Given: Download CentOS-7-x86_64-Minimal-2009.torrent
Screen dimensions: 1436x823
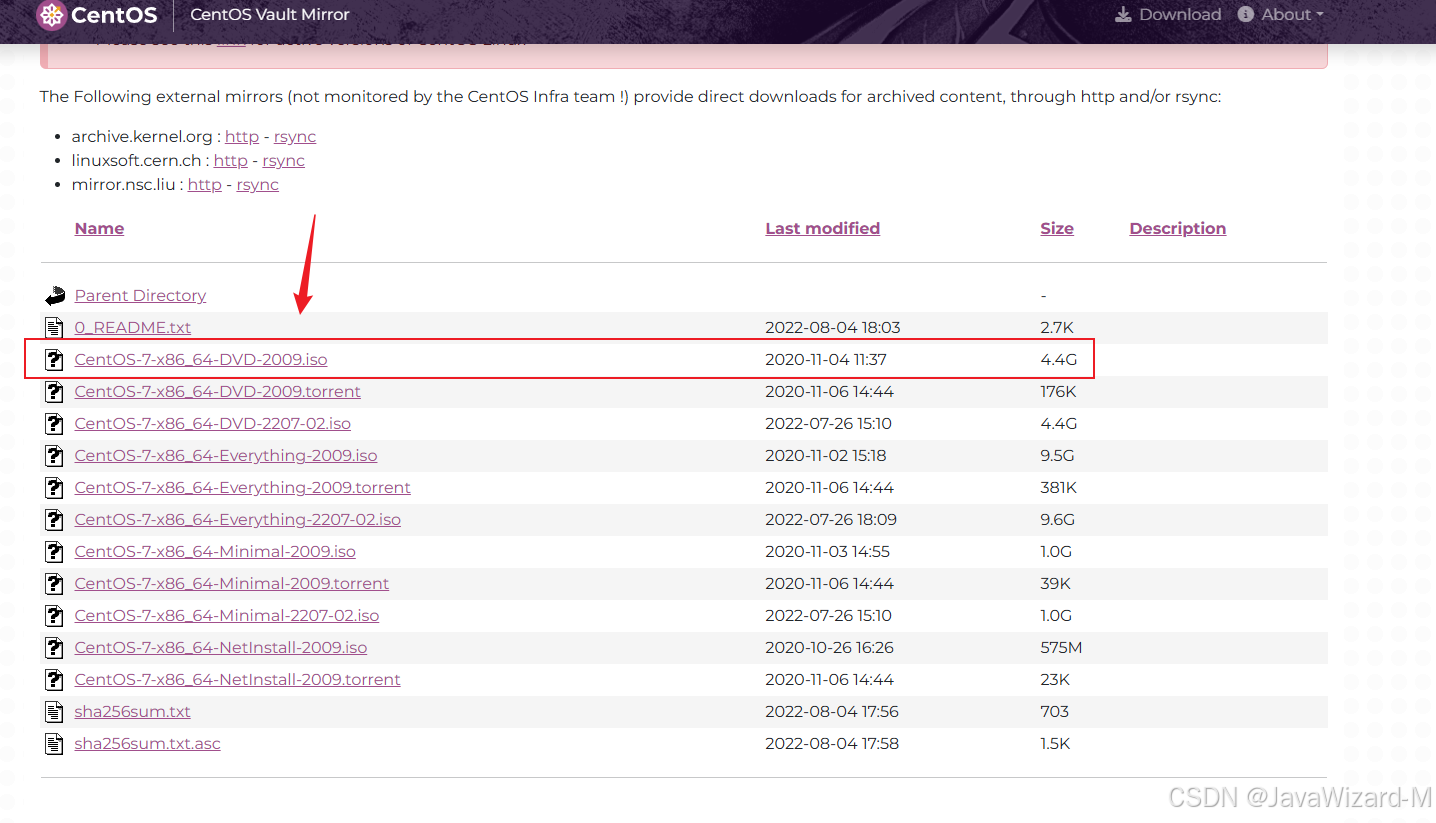Looking at the screenshot, I should (x=232, y=584).
